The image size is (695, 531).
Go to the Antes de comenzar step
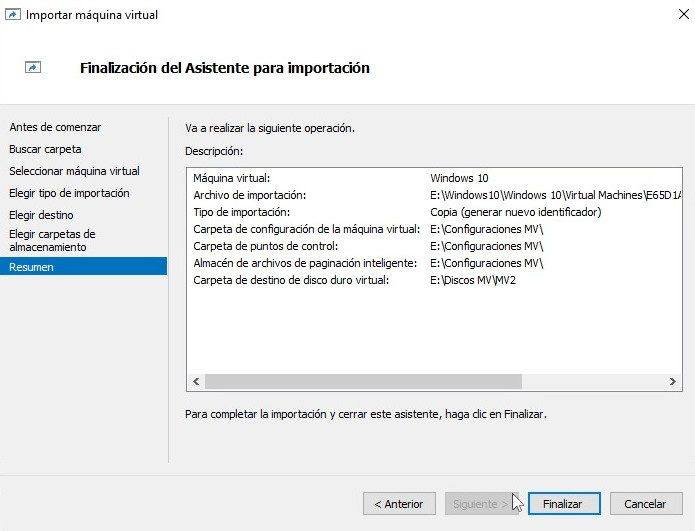coord(55,127)
